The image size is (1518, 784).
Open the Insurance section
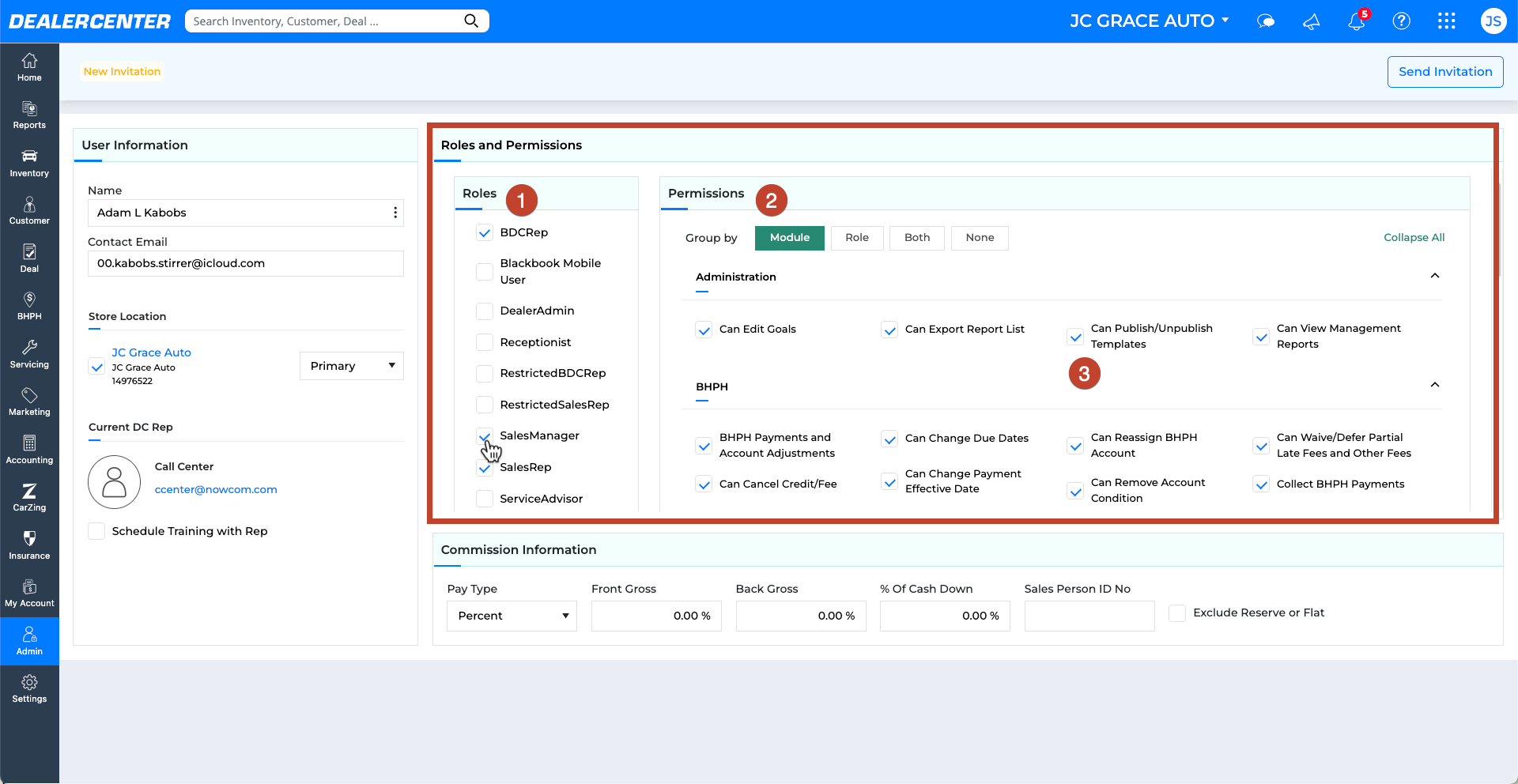29,545
